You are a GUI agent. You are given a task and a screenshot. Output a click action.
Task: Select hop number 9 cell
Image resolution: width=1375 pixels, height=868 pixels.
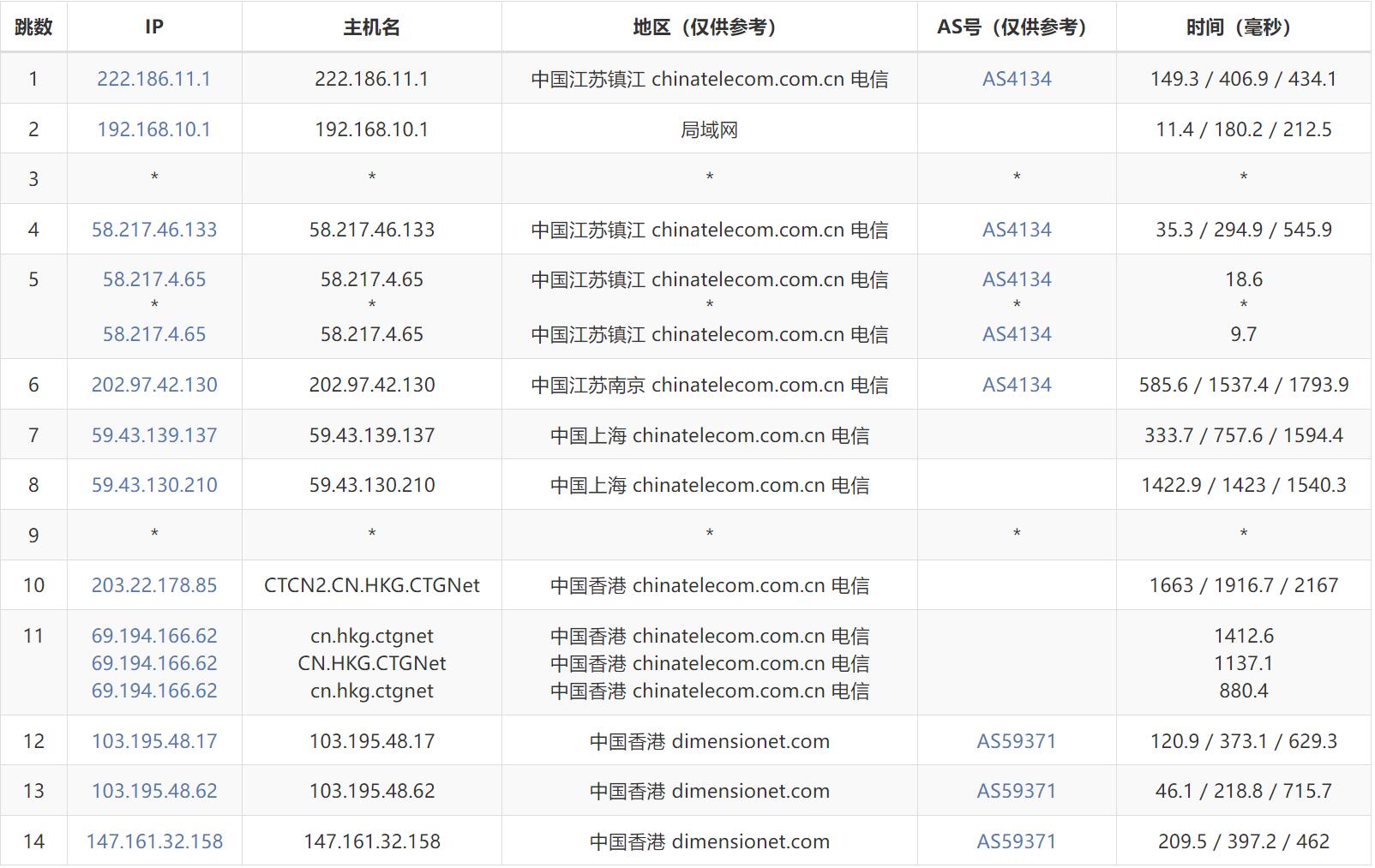[x=33, y=536]
